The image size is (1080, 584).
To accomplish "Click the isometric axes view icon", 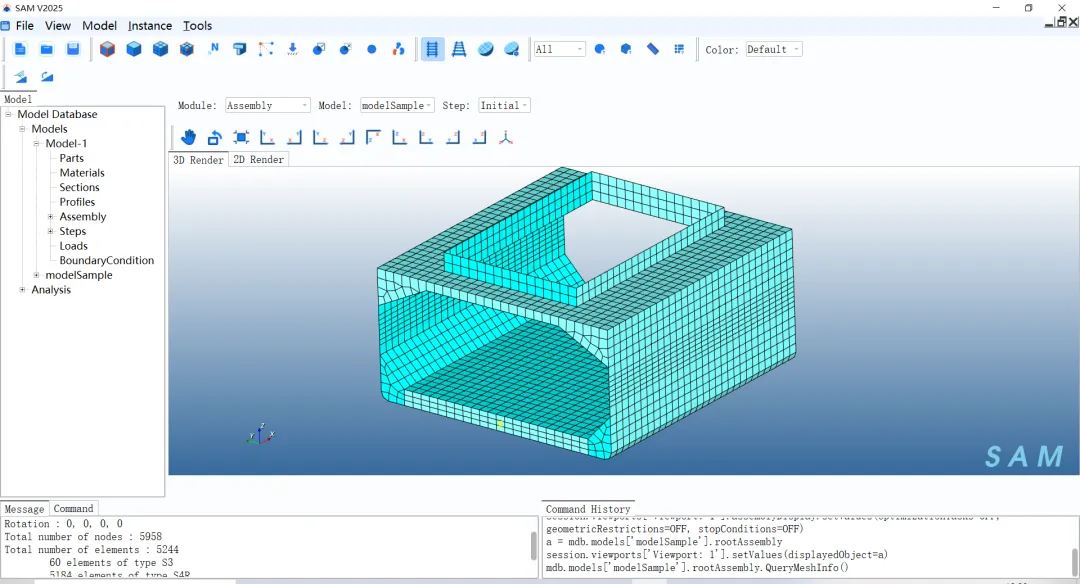I will click(x=506, y=137).
